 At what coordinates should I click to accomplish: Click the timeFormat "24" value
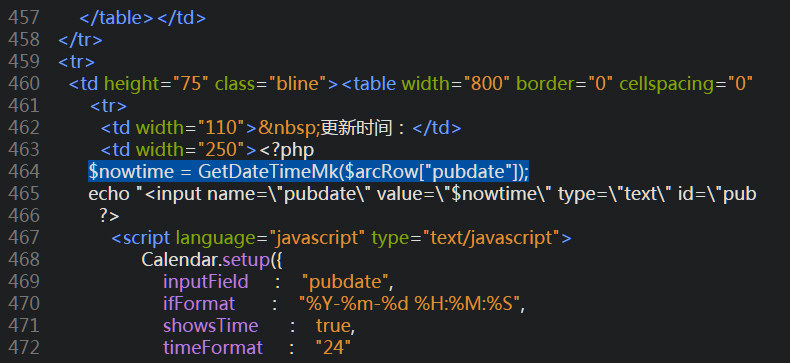tap(333, 348)
